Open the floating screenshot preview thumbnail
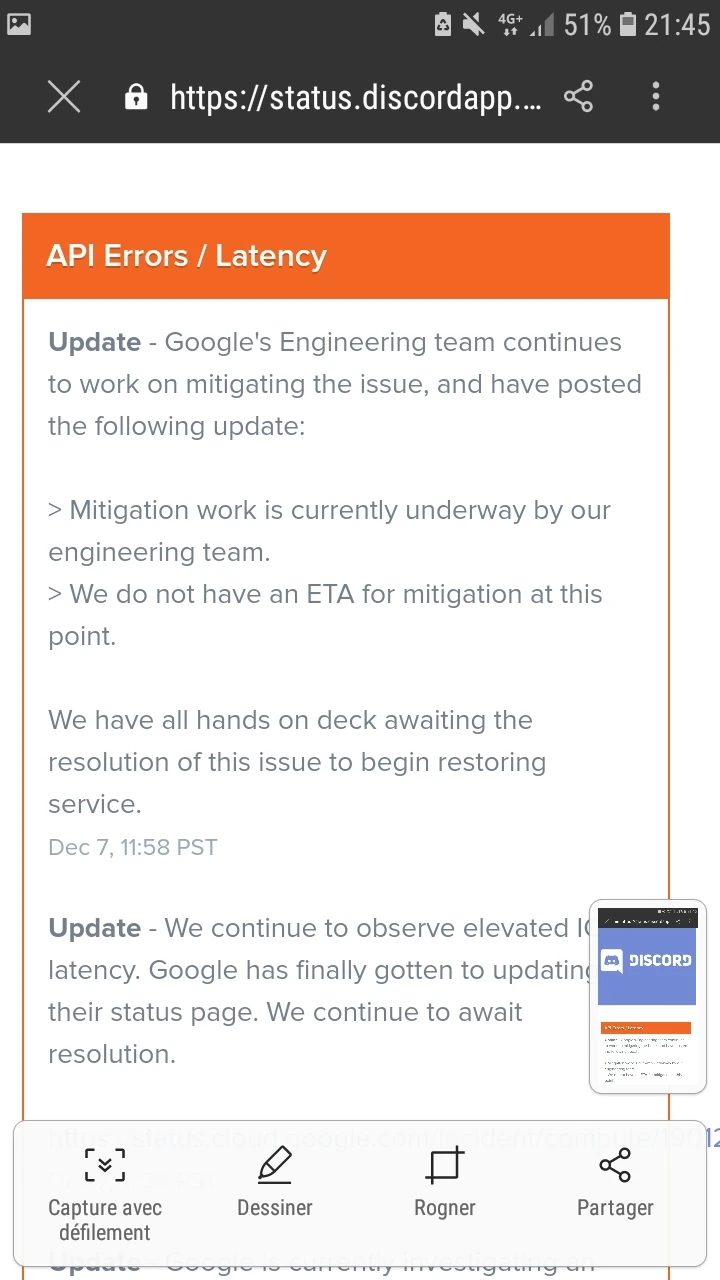Viewport: 720px width, 1280px height. pos(647,996)
